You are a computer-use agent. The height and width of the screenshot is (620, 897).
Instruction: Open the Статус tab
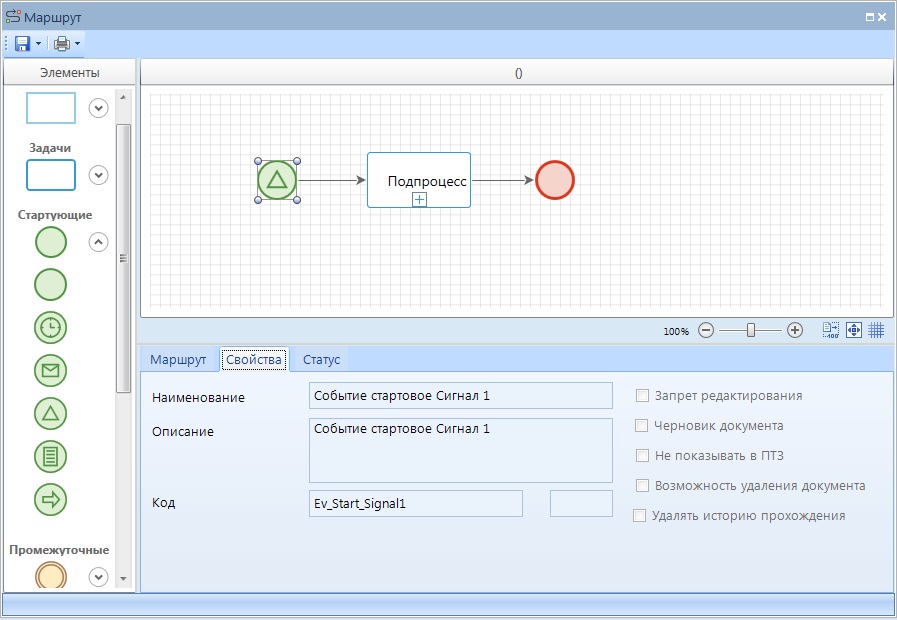[321, 360]
